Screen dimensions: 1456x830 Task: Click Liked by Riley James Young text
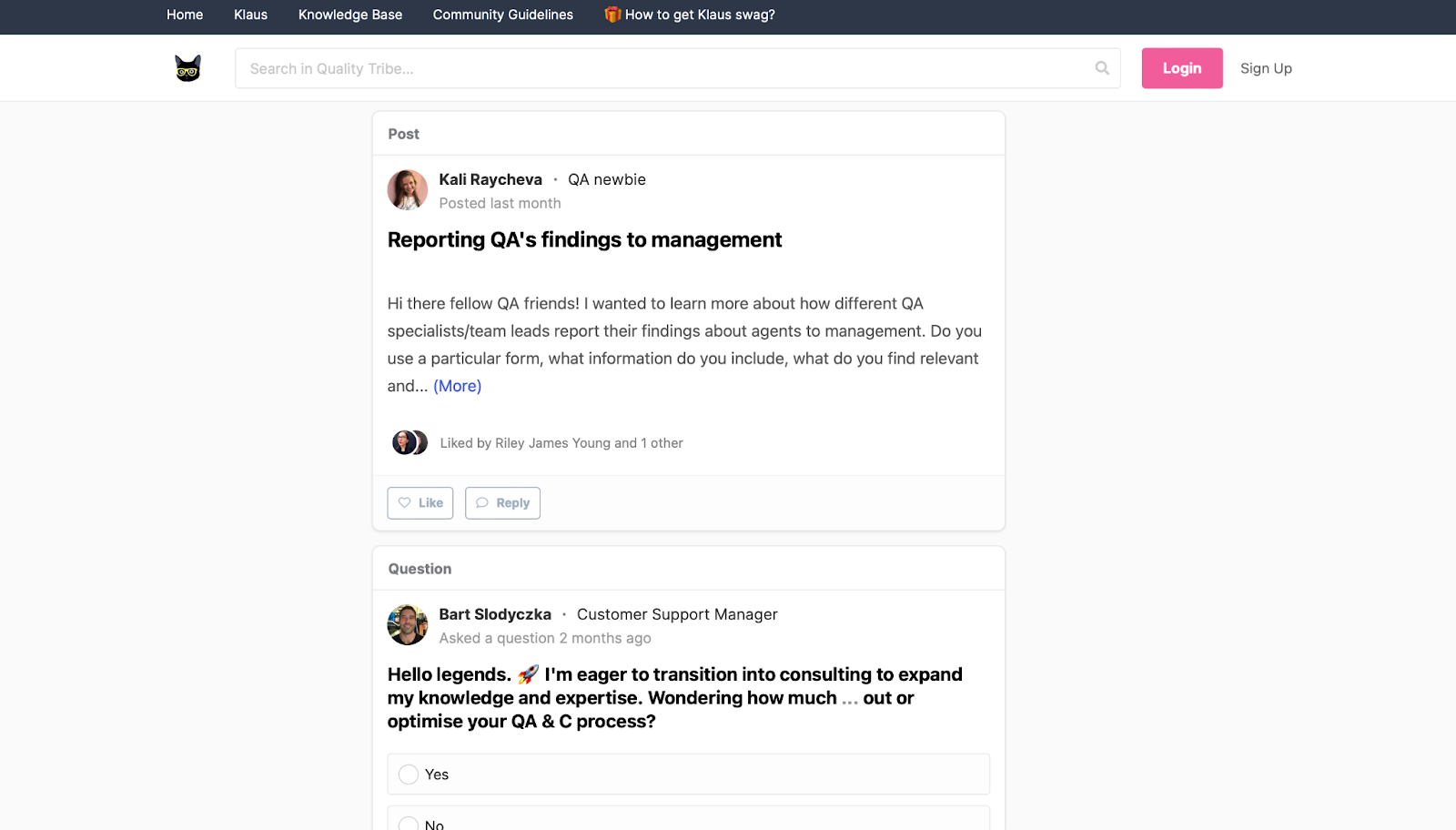(561, 443)
